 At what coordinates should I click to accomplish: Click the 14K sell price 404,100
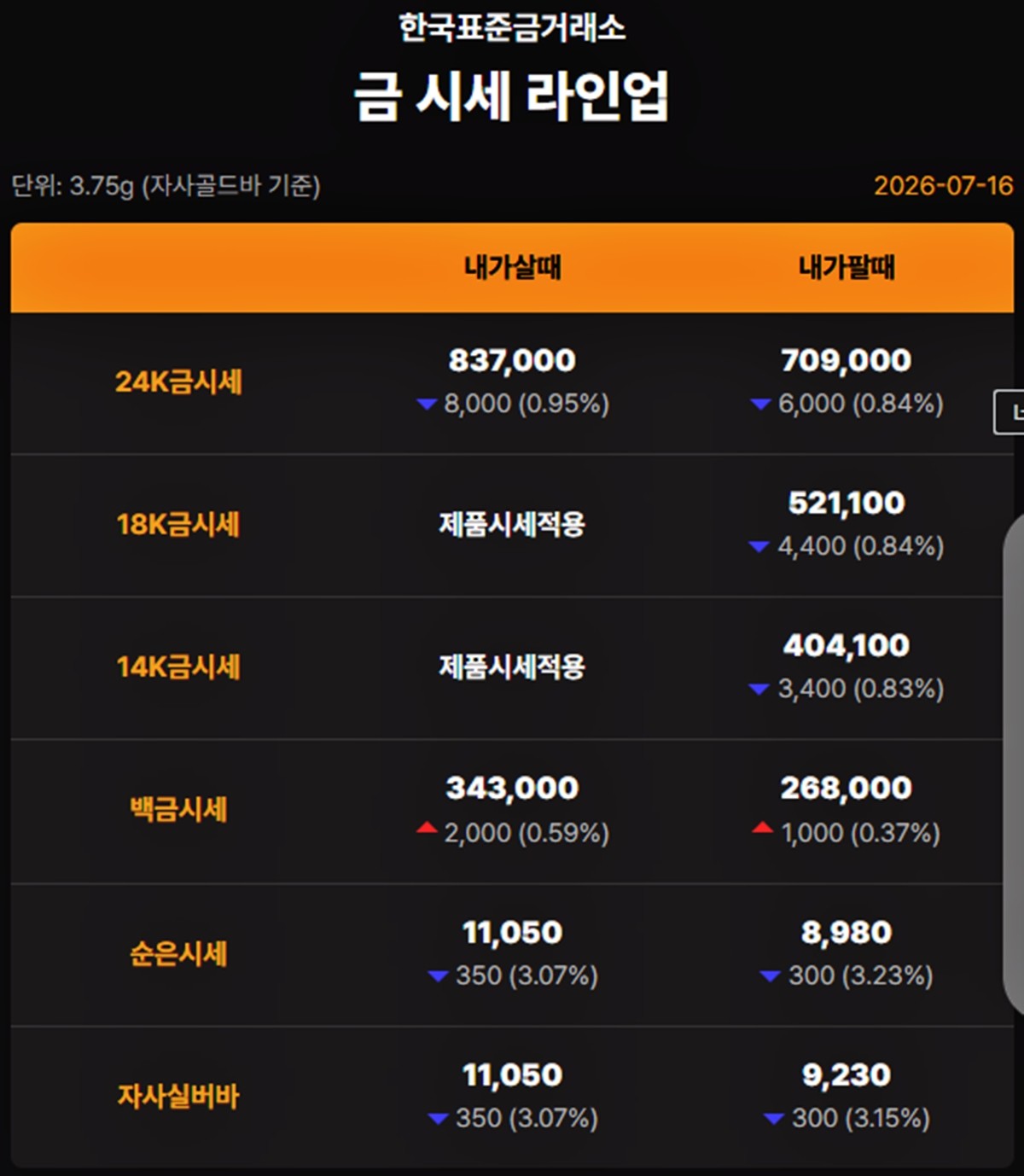[x=847, y=645]
